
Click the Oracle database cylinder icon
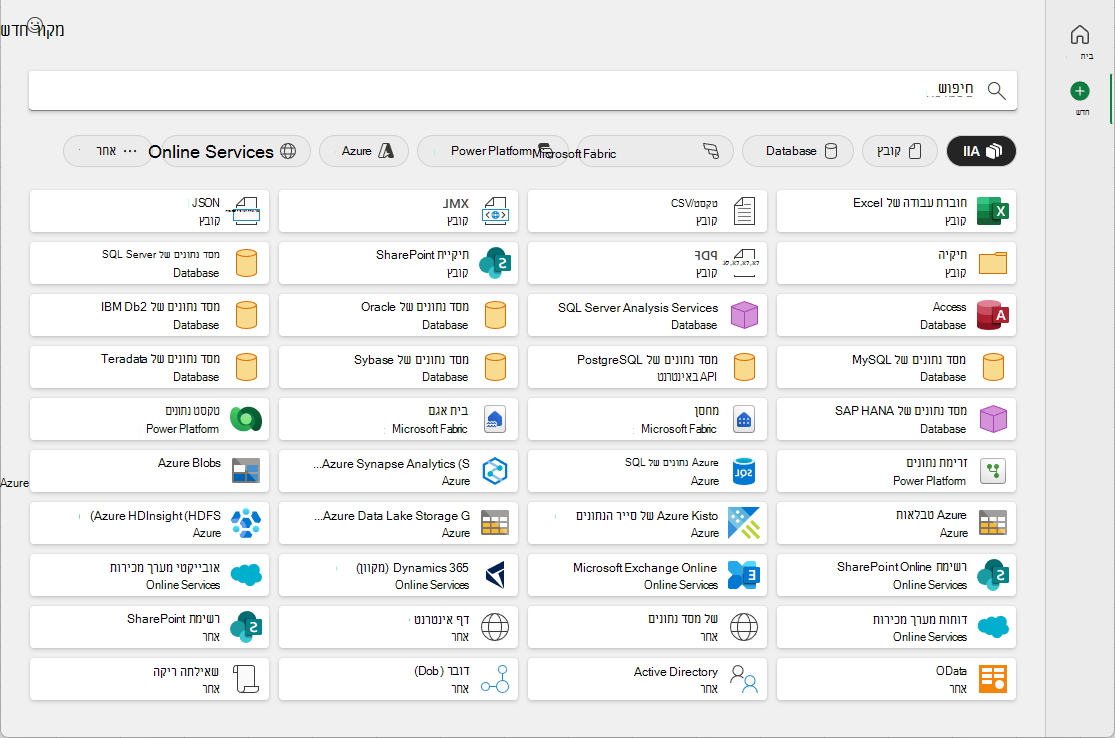point(495,315)
